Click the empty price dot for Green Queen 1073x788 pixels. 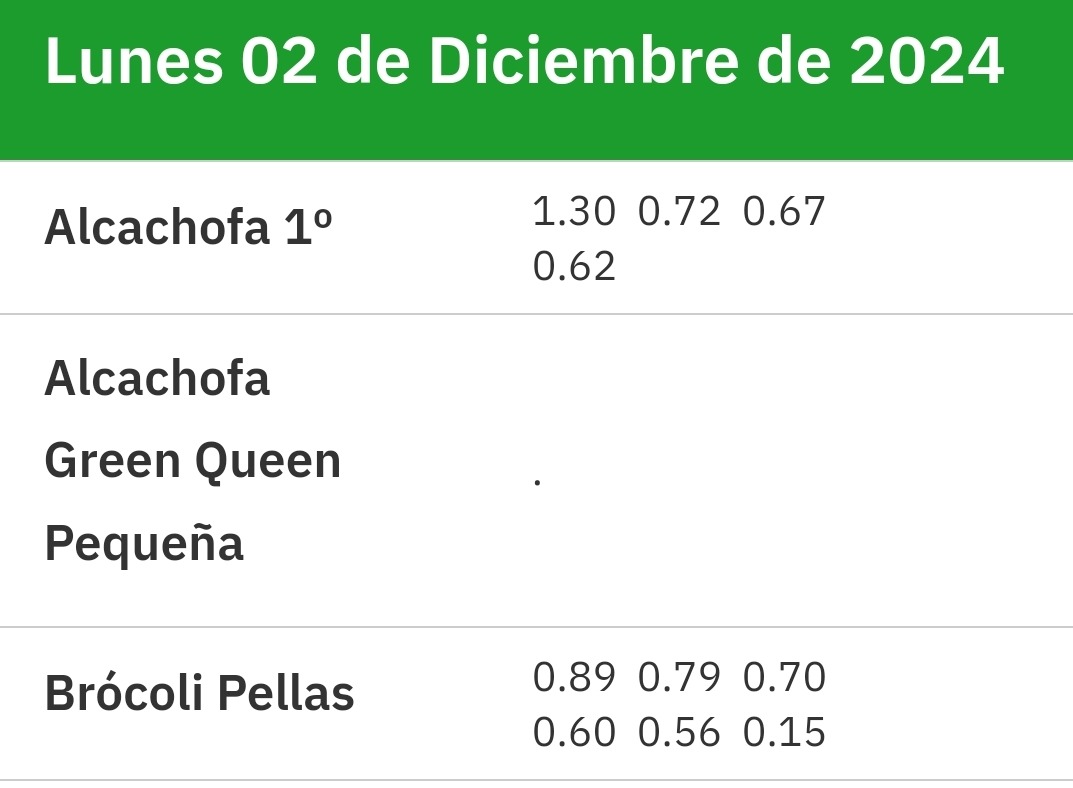point(538,482)
